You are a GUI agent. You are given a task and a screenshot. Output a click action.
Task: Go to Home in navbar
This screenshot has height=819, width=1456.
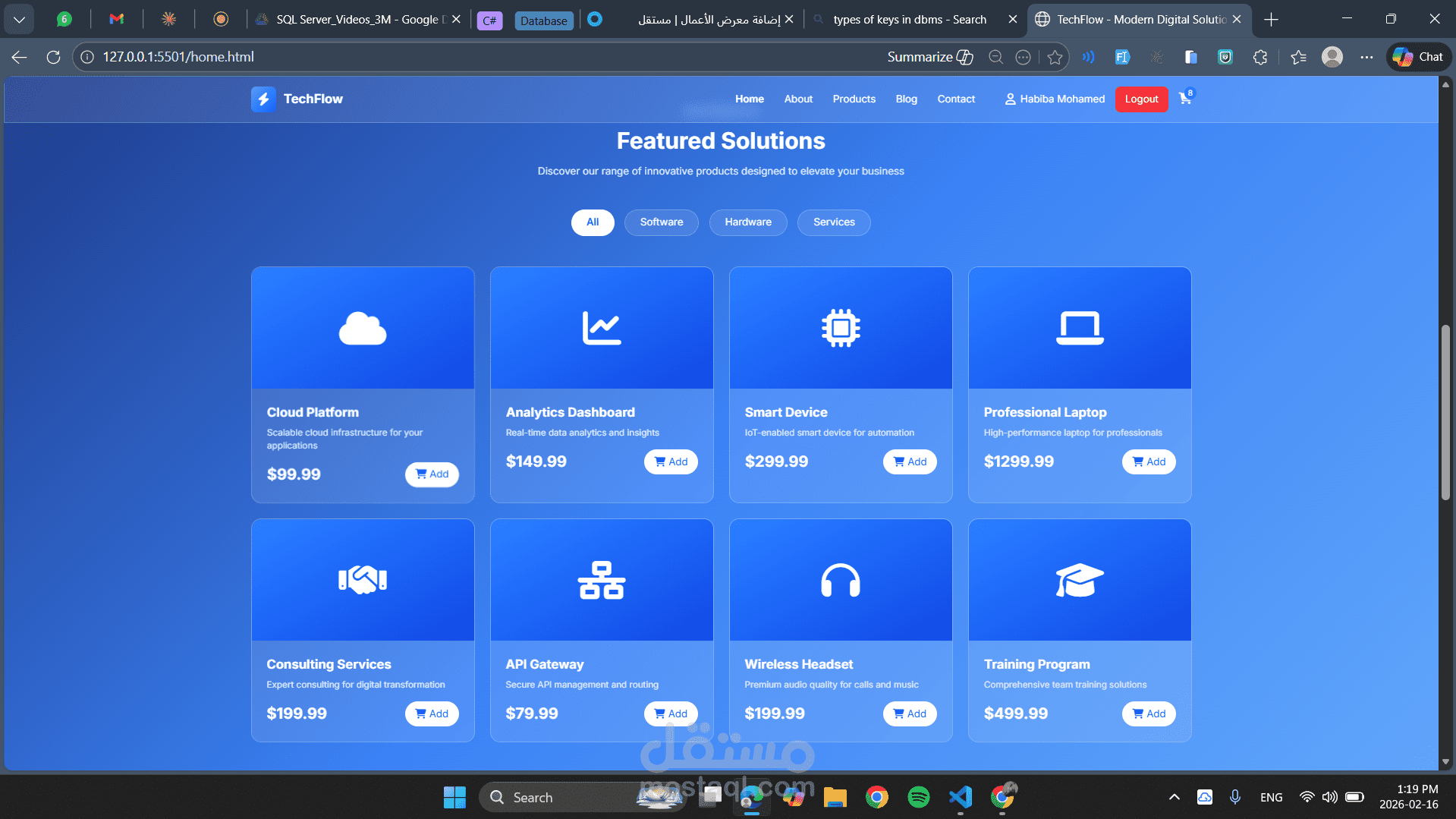pyautogui.click(x=750, y=99)
